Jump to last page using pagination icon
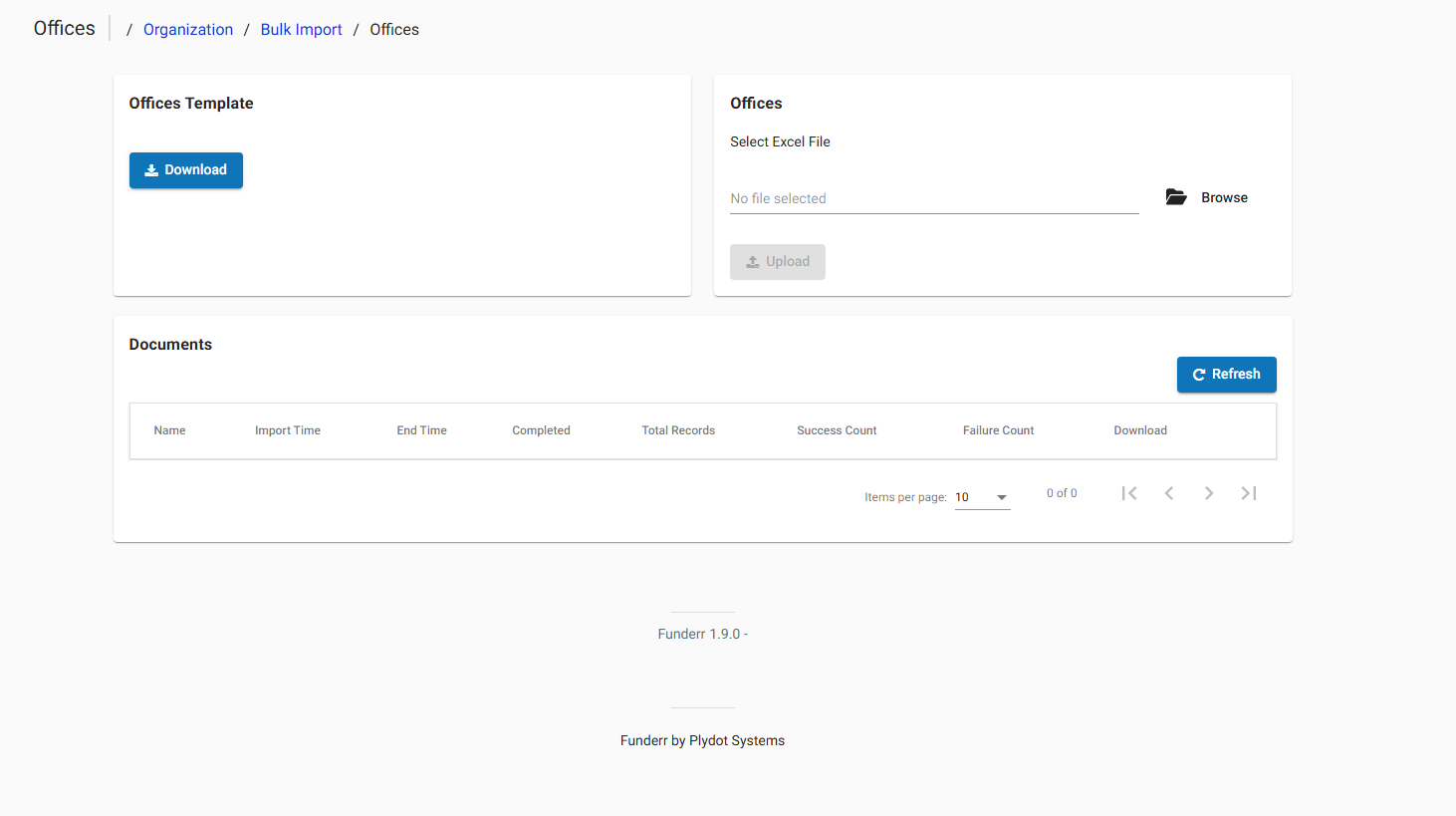 point(1249,492)
